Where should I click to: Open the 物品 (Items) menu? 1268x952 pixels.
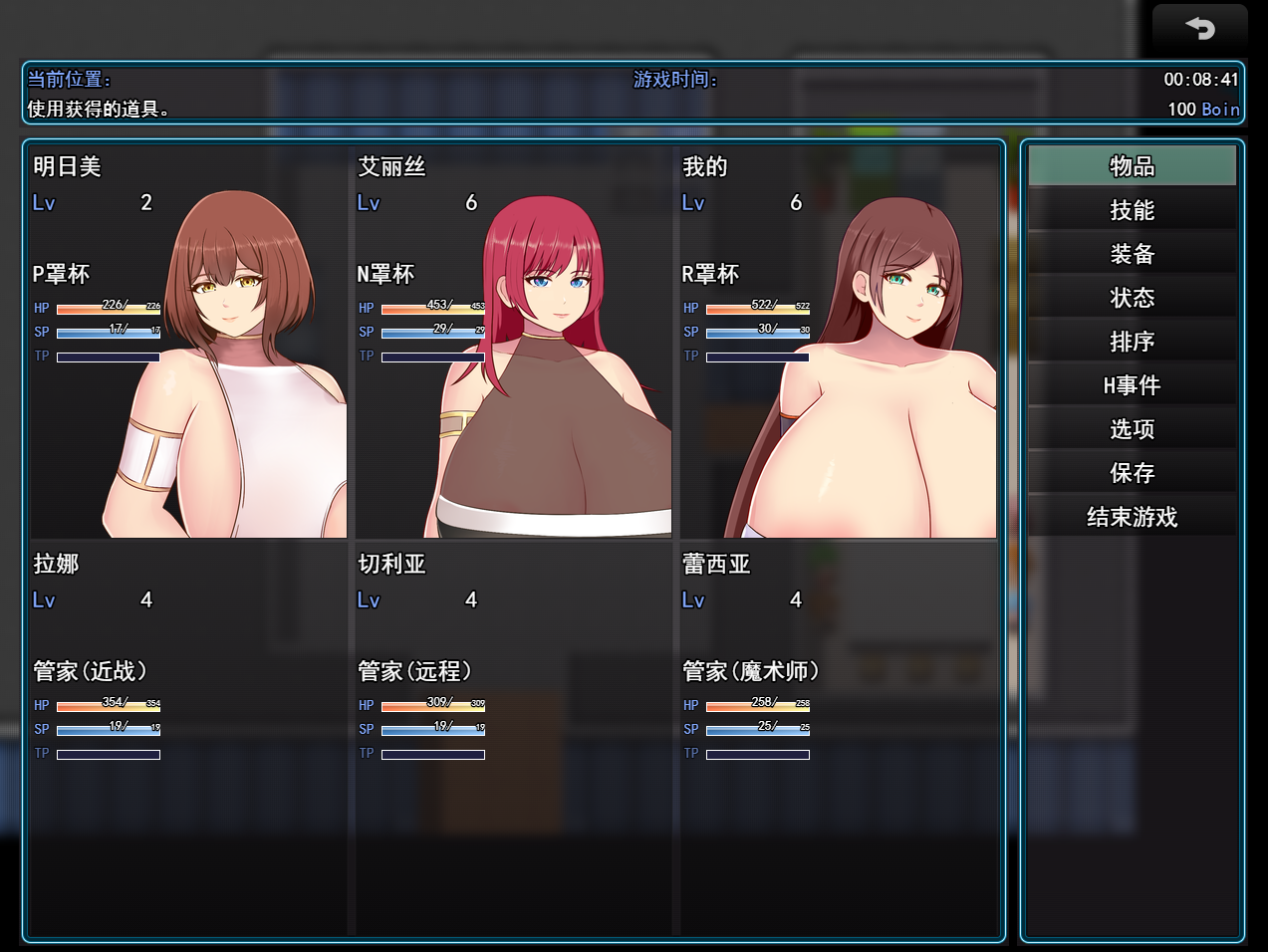1132,166
